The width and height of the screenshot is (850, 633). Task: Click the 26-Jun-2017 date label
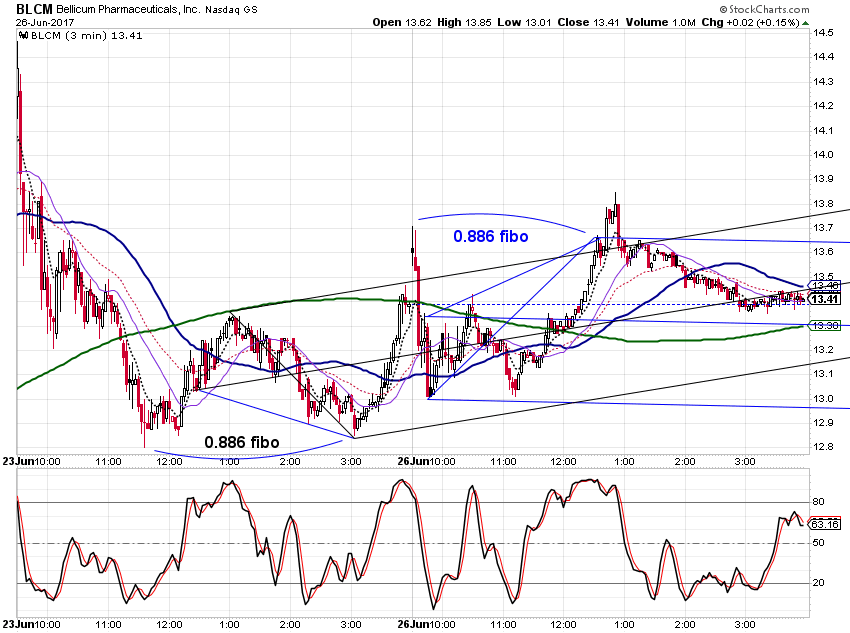click(x=45, y=22)
